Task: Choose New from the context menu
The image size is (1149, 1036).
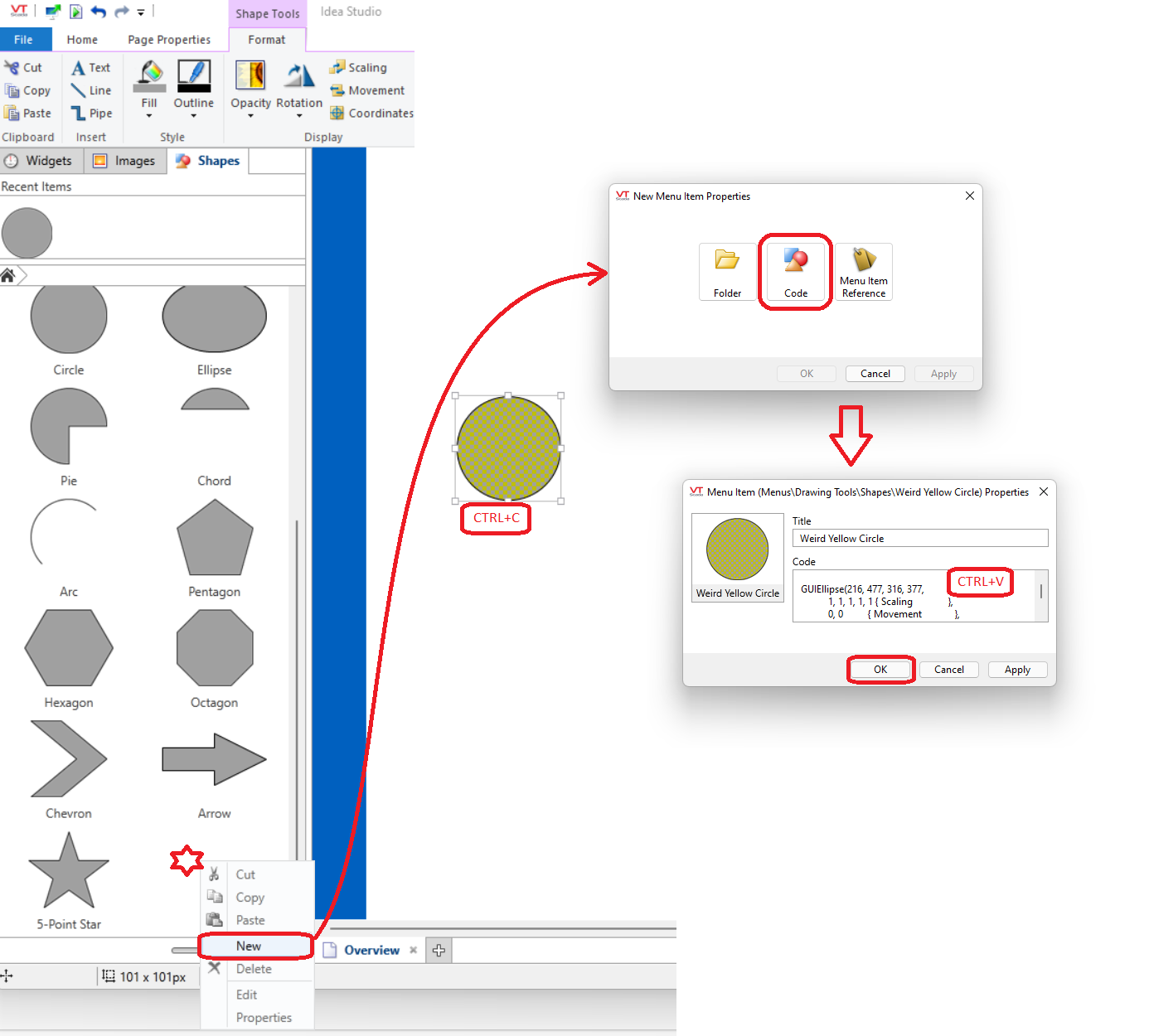Action: point(249,946)
